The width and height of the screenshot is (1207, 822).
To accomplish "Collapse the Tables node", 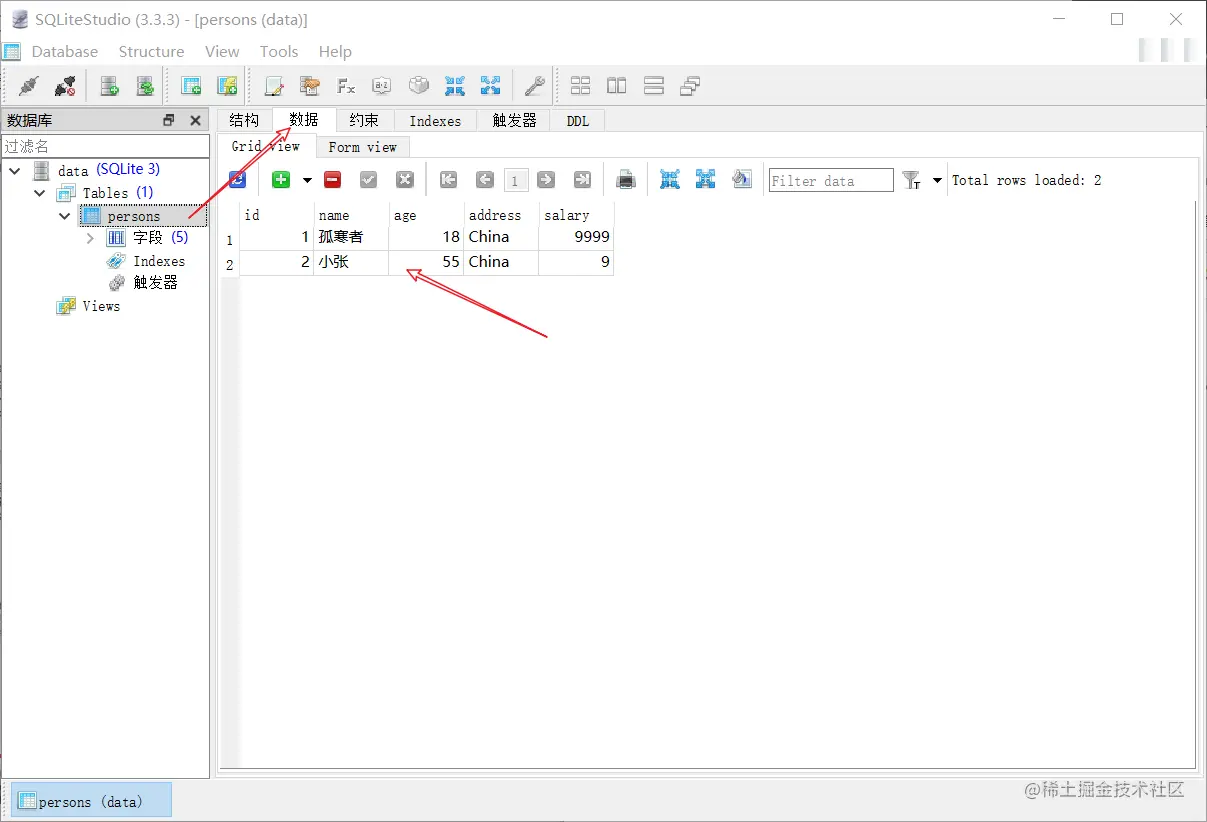I will [40, 193].
